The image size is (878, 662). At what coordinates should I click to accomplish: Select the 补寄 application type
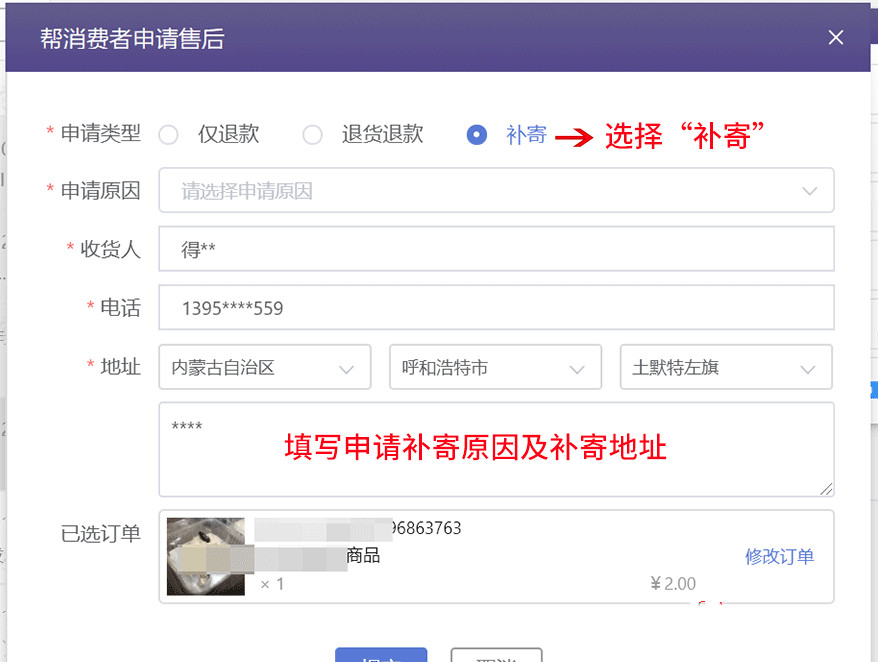pos(477,134)
